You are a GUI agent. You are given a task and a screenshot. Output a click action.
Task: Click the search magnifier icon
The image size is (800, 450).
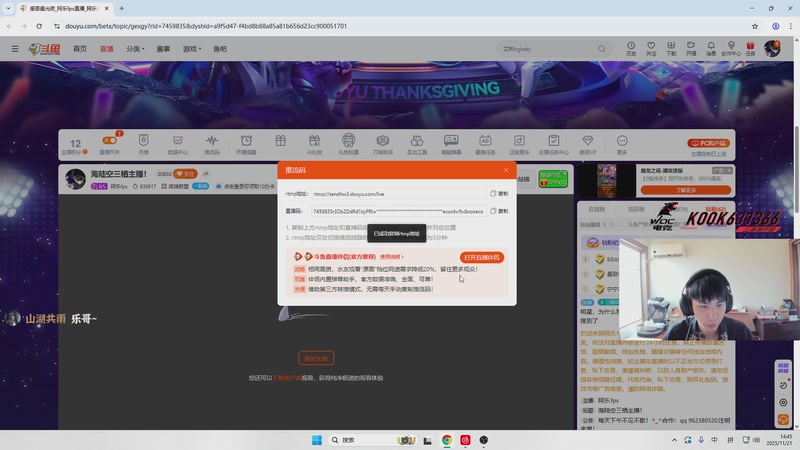[602, 49]
